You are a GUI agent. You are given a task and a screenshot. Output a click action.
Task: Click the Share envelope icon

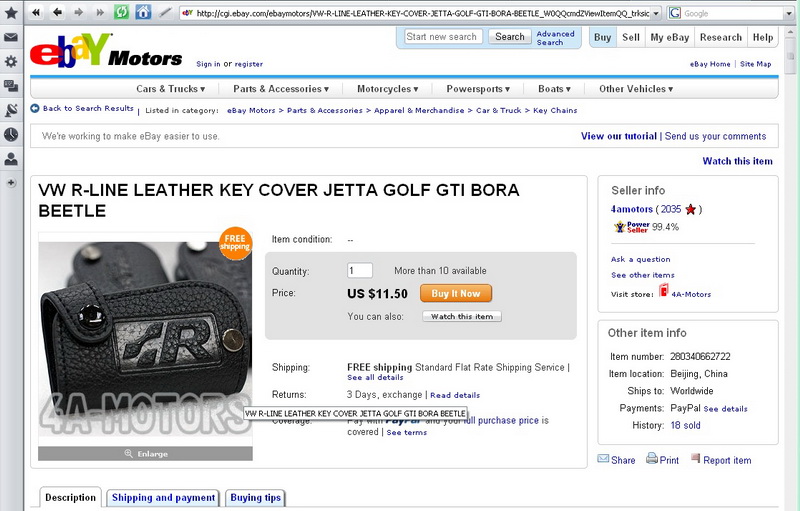point(603,459)
